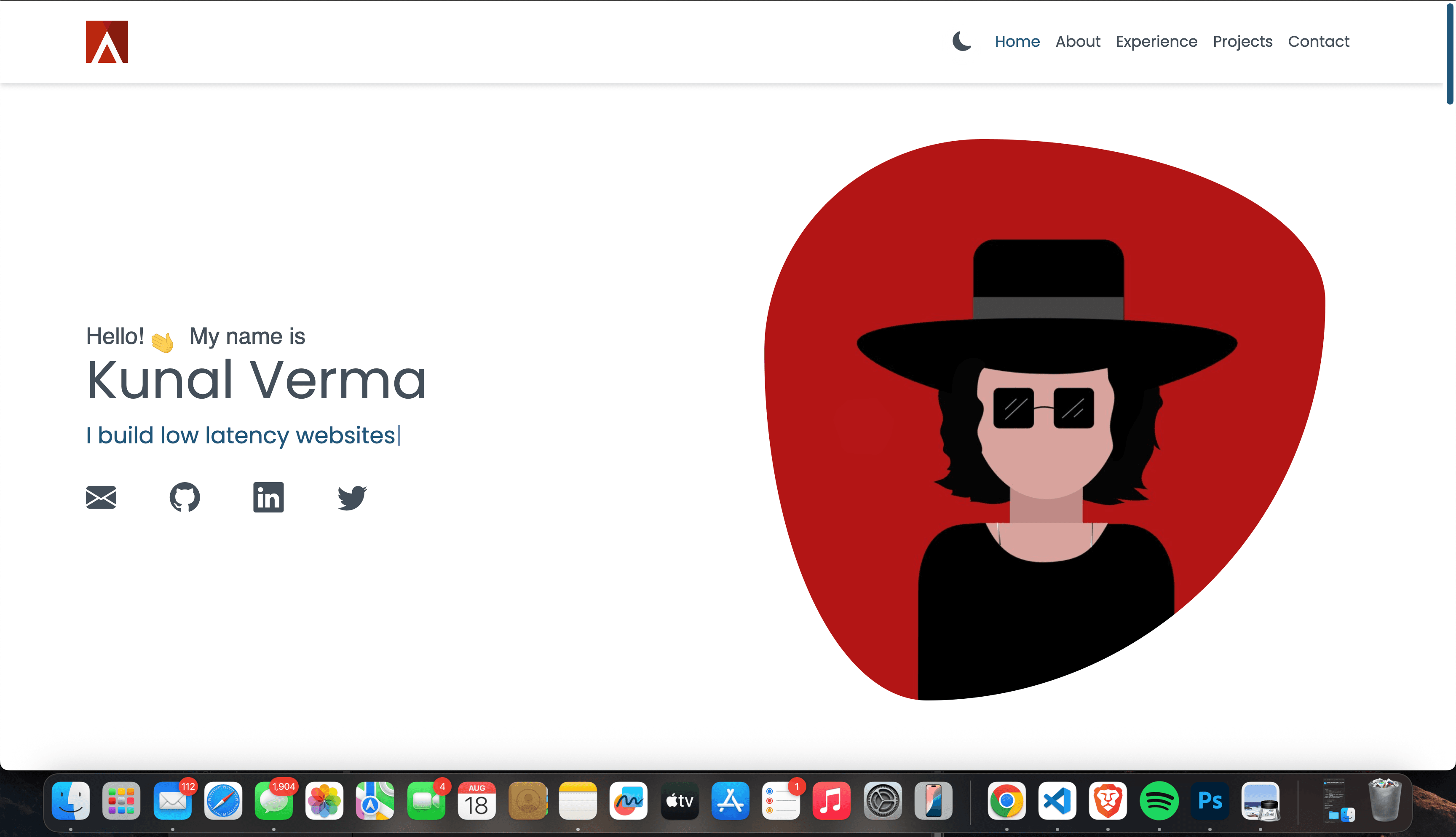This screenshot has height=837, width=1456.
Task: Open the LinkedIn profile icon
Action: pos(268,497)
